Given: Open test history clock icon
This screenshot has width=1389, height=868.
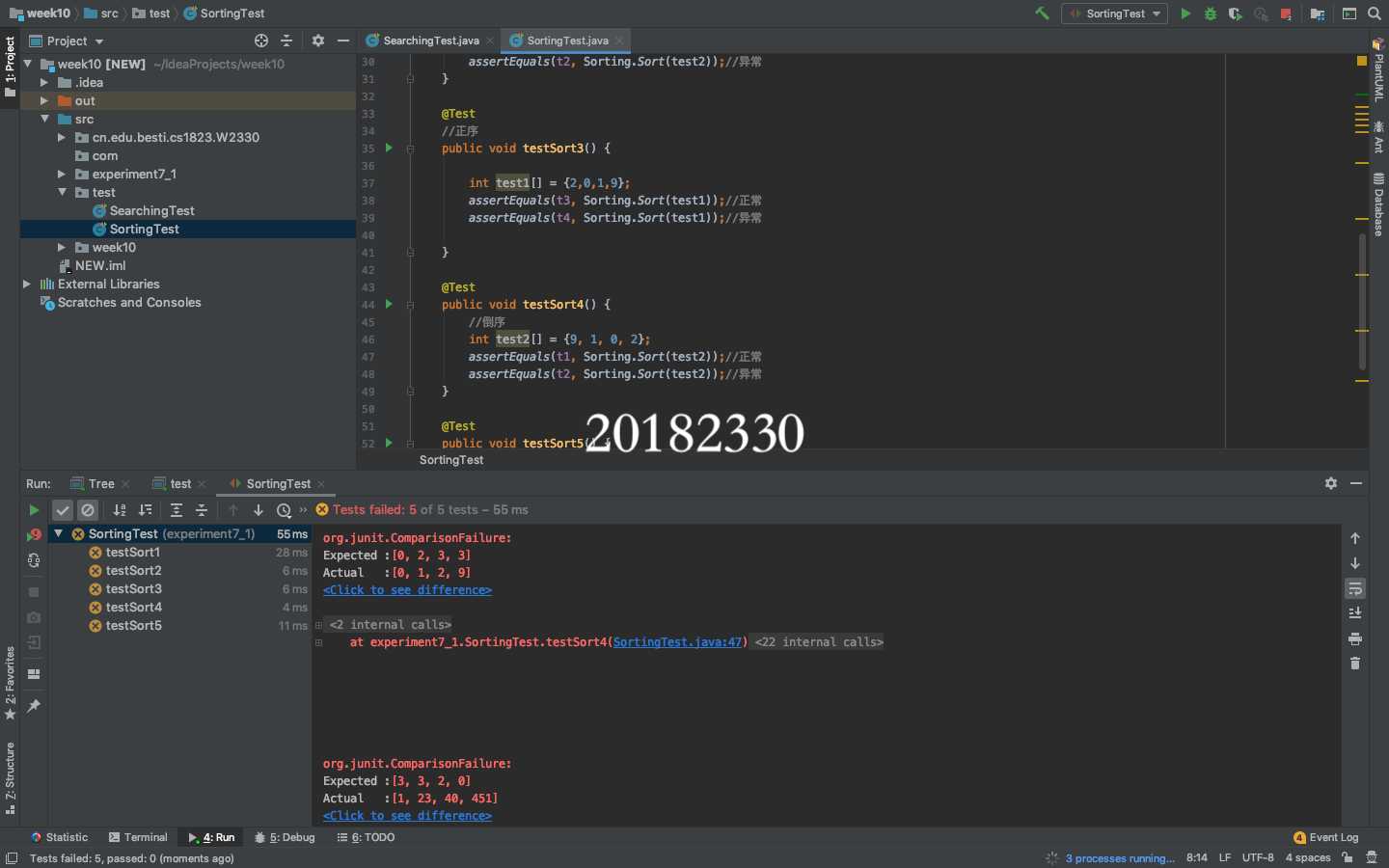Looking at the screenshot, I should [x=284, y=510].
